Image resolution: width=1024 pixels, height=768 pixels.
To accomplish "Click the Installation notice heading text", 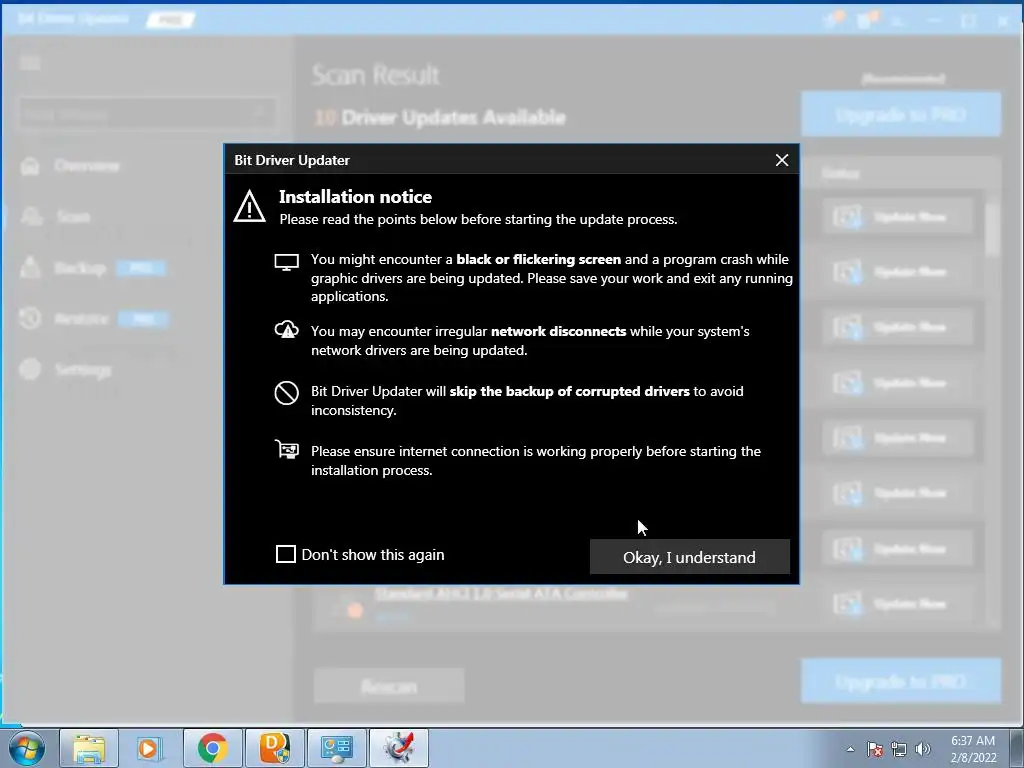I will click(x=355, y=197).
